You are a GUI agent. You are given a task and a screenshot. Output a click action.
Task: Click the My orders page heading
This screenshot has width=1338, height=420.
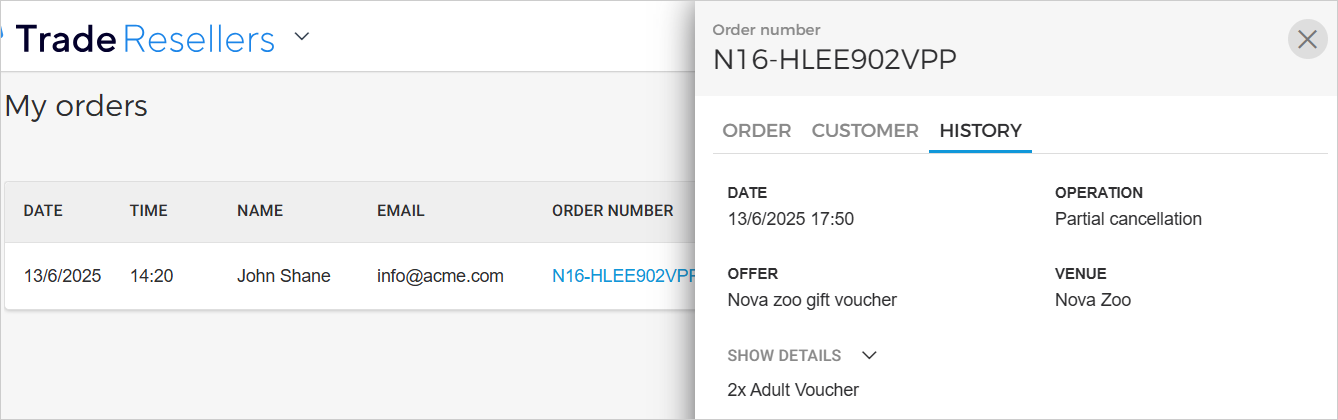click(x=76, y=106)
